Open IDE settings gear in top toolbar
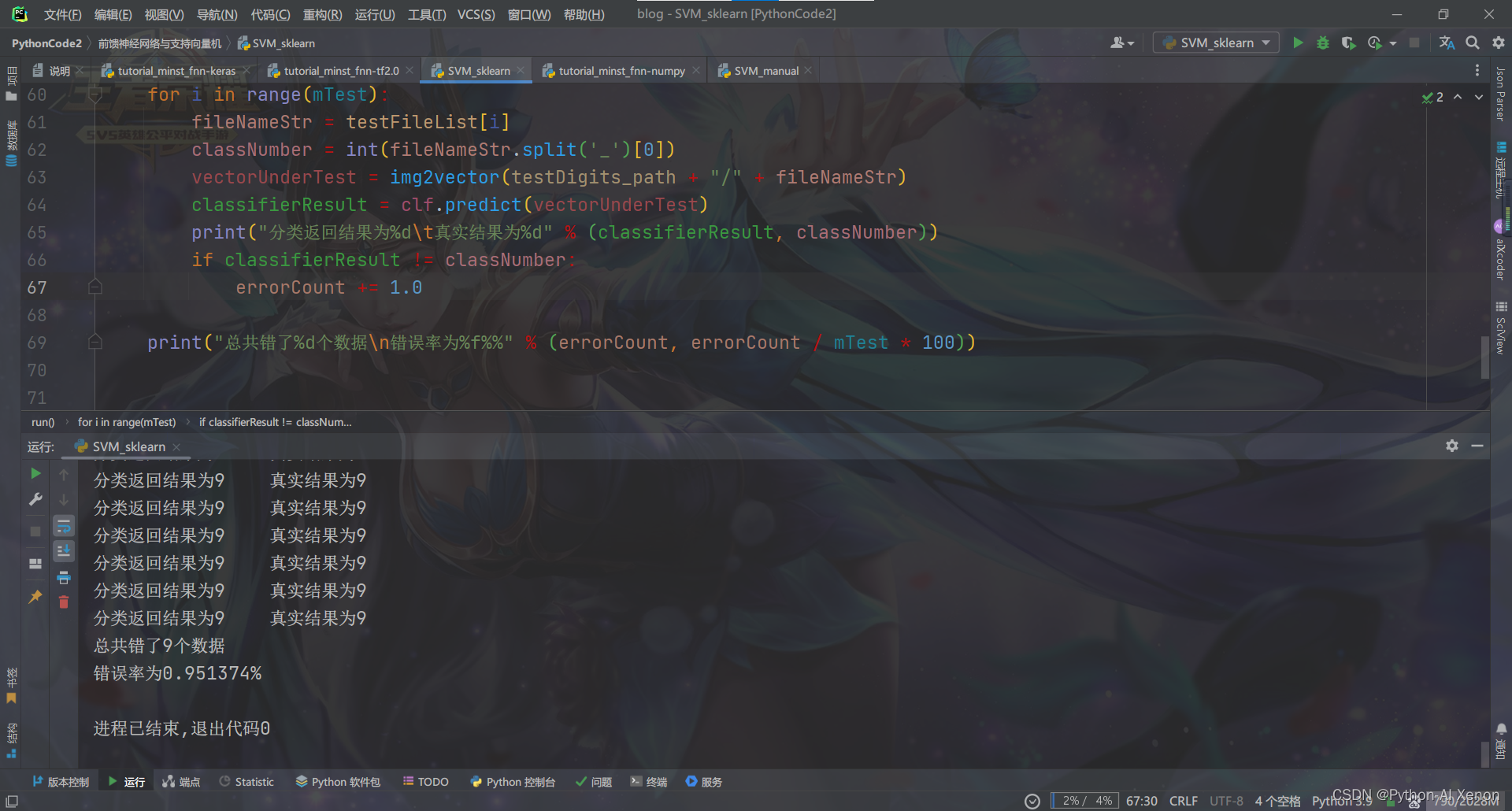The height and width of the screenshot is (811, 1512). [x=1498, y=43]
